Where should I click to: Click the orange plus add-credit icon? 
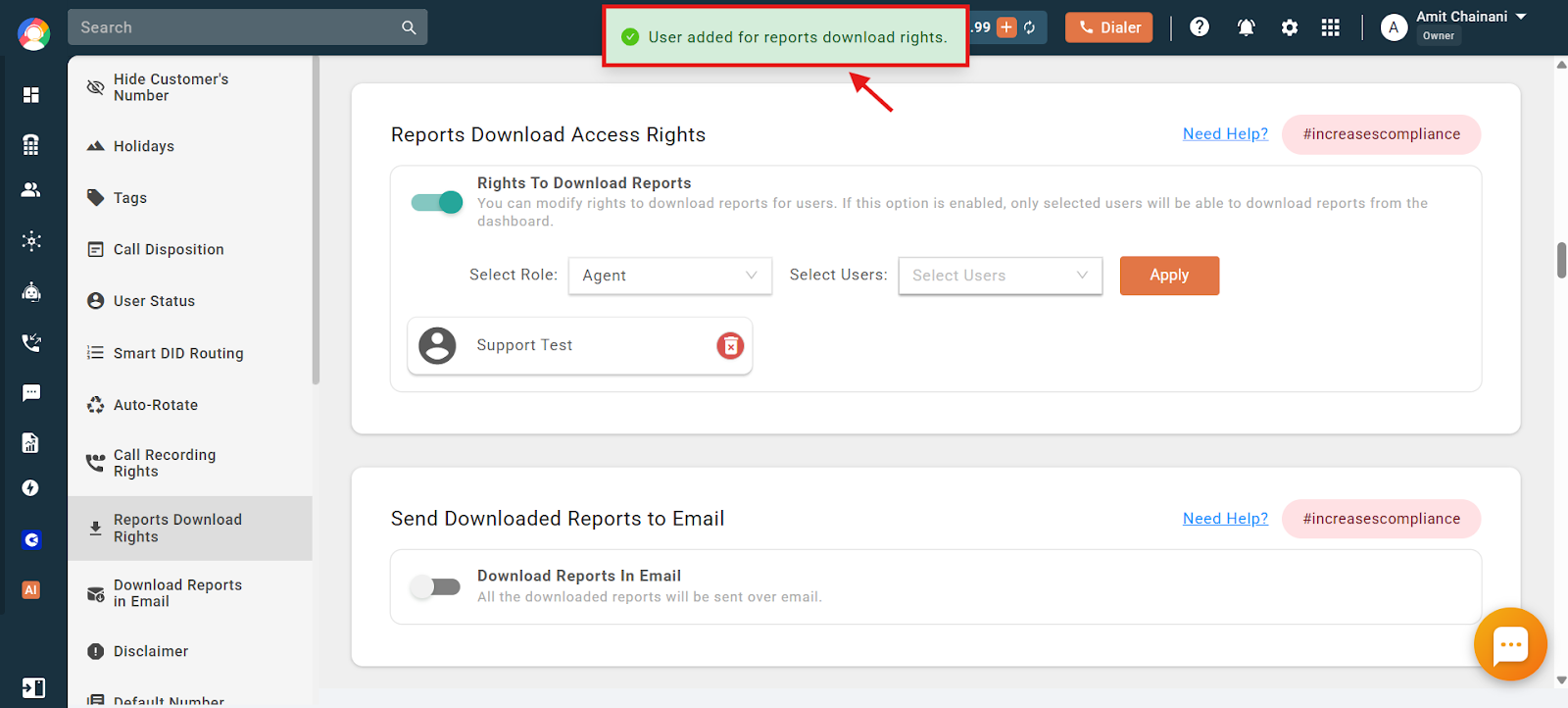[x=1006, y=27]
